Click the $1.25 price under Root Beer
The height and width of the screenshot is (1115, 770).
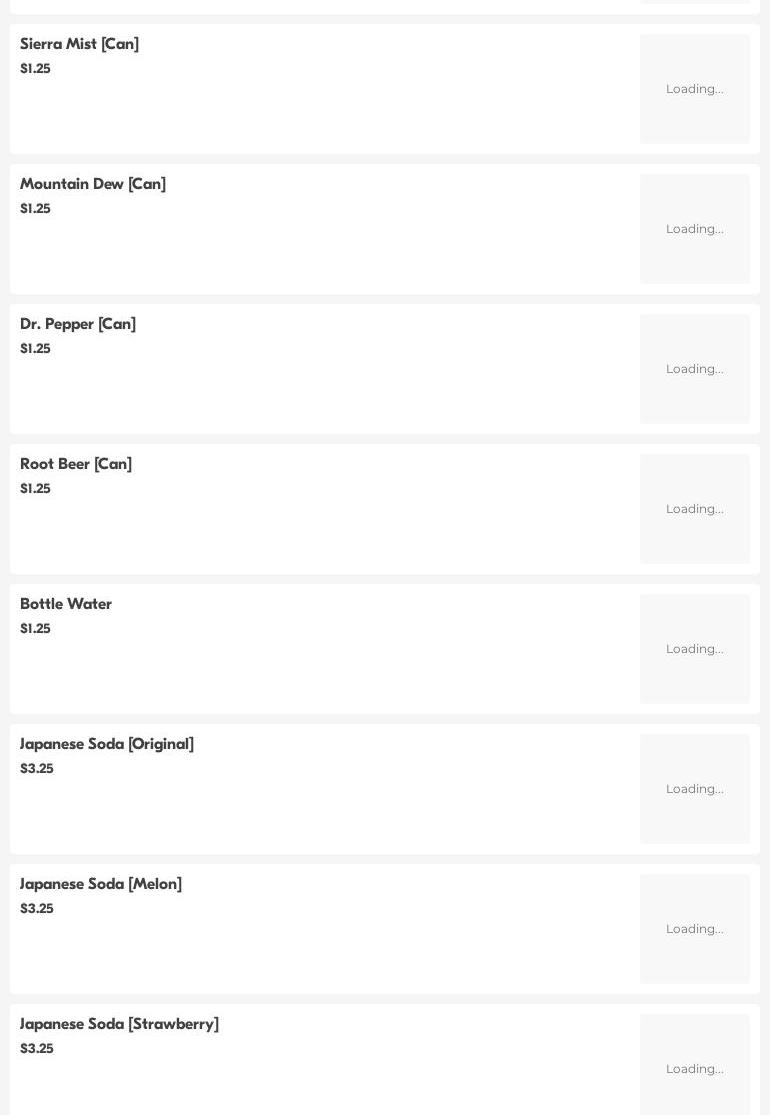point(35,489)
